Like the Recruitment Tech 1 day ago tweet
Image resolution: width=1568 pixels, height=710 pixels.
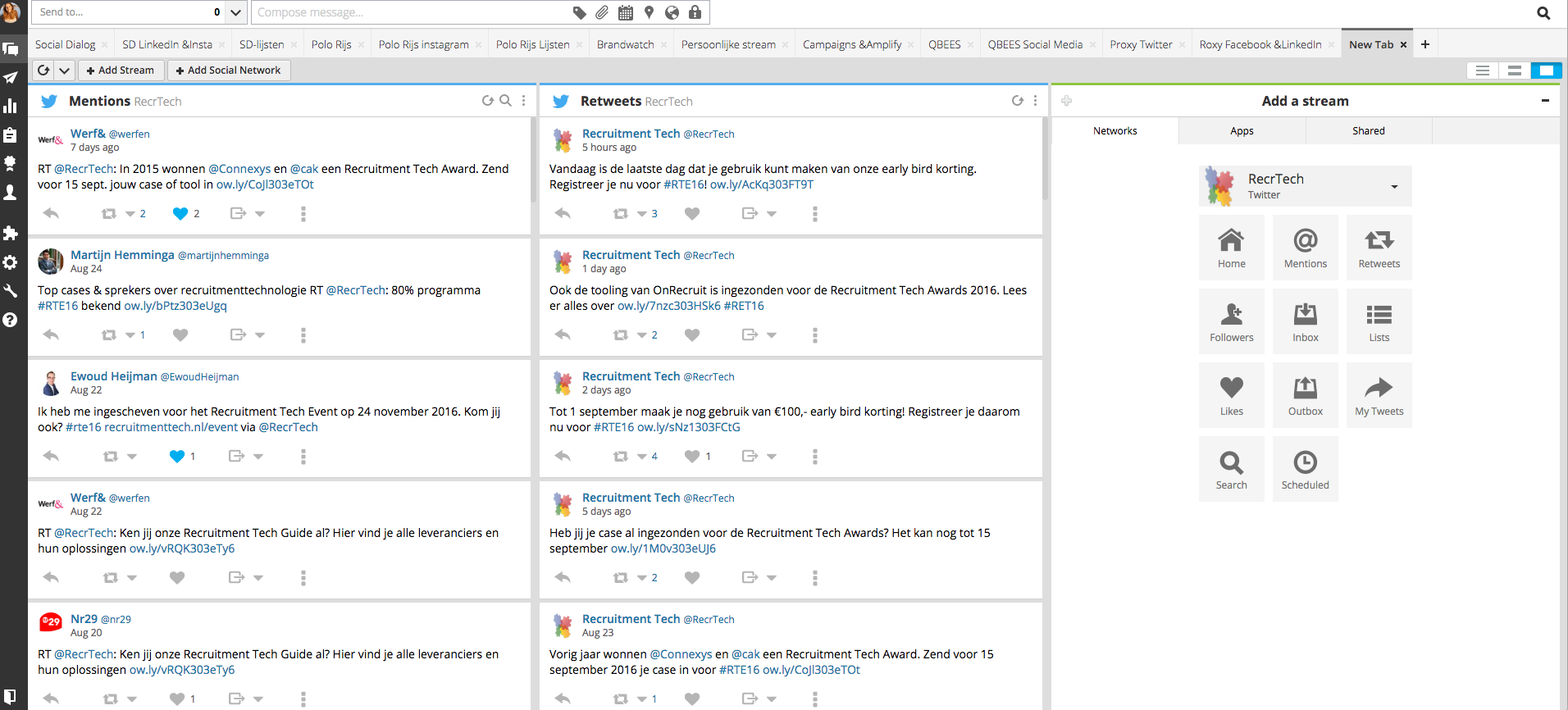(692, 335)
